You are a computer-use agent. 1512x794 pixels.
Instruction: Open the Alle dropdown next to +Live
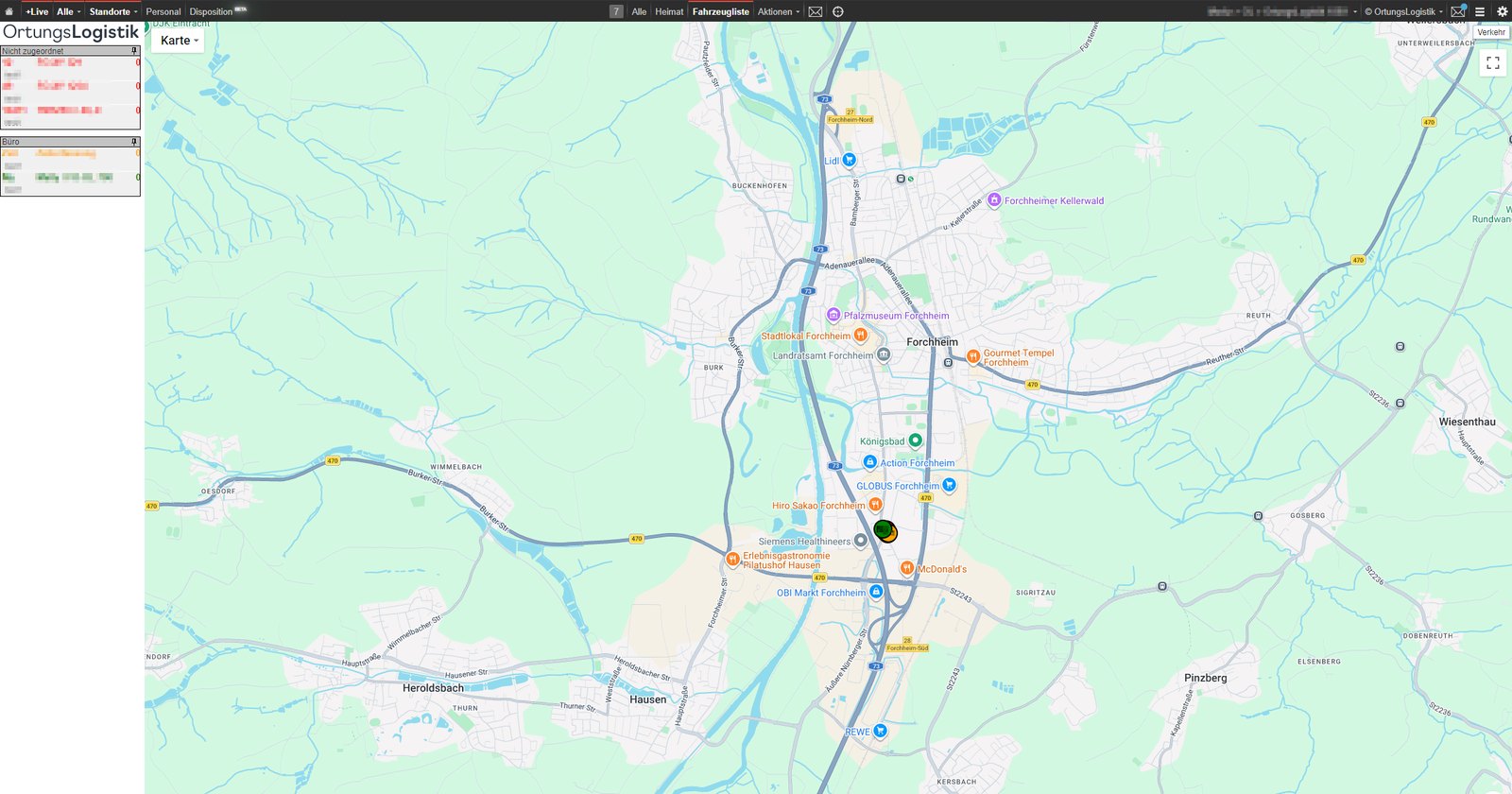click(68, 11)
